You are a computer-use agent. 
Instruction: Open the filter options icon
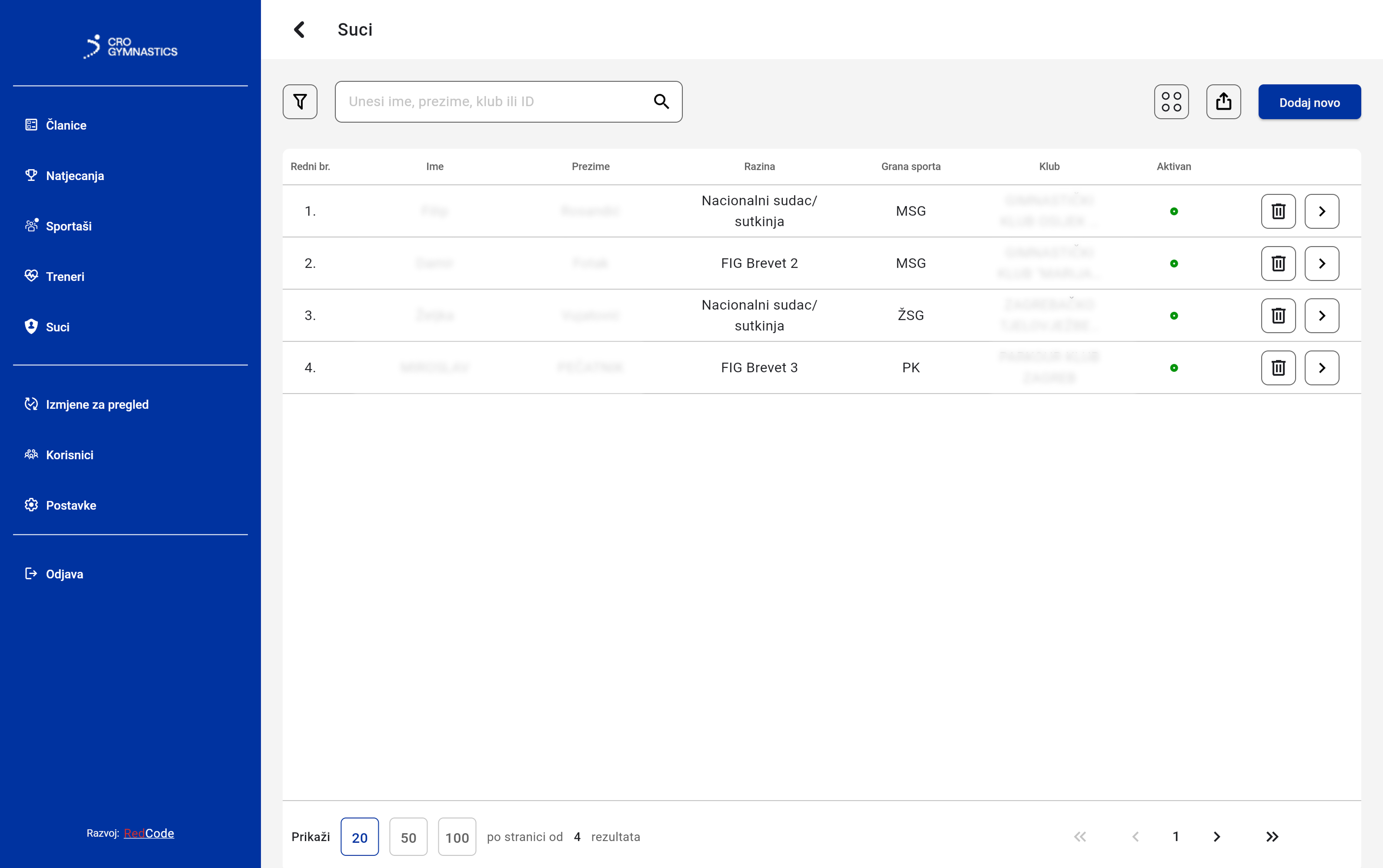coord(300,102)
